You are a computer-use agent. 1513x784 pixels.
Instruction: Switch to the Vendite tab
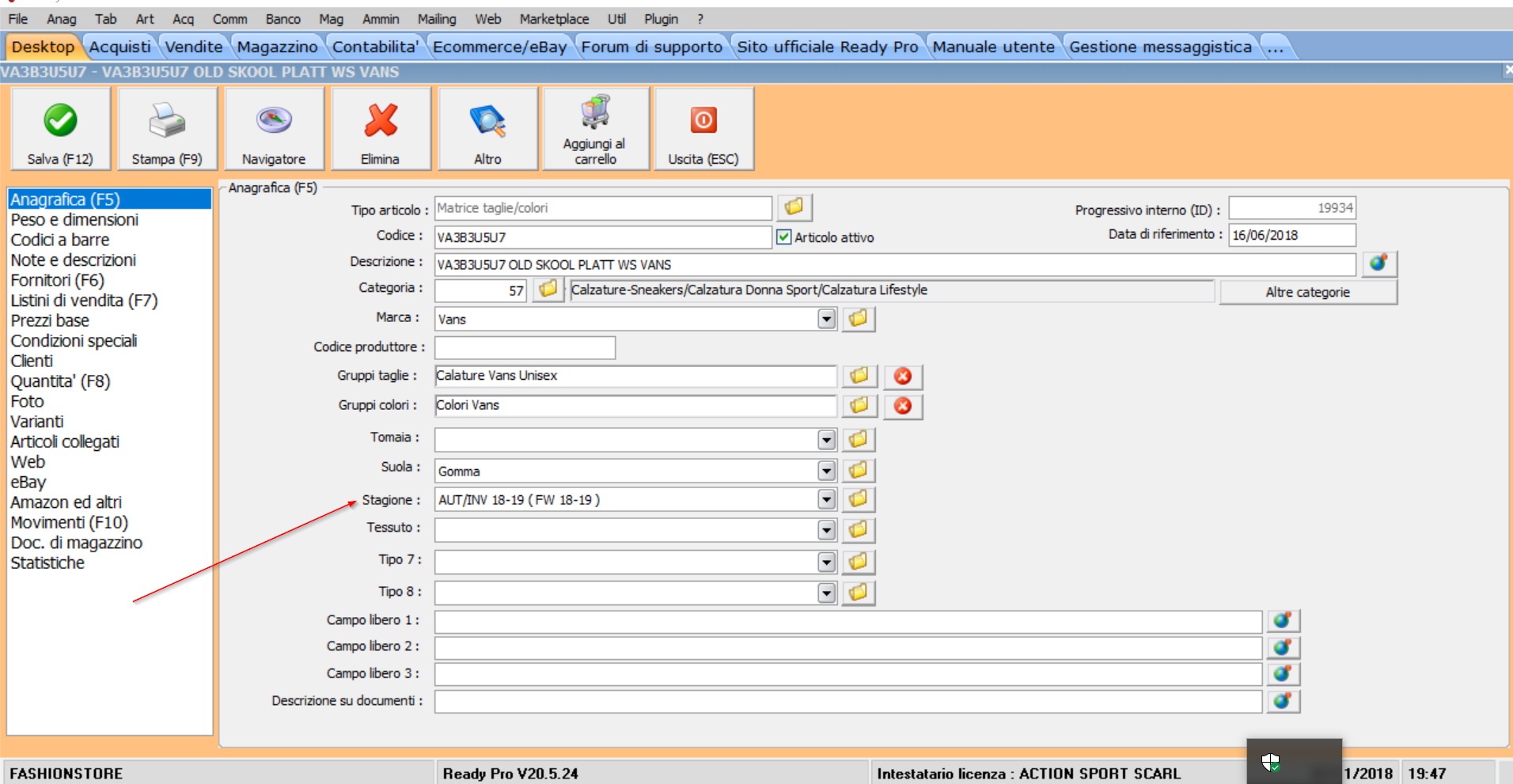(194, 47)
